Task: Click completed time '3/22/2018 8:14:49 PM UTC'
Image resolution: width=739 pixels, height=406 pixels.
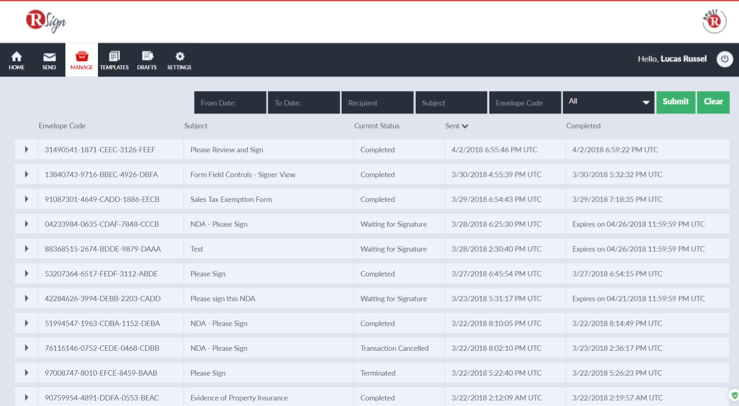Action: click(x=617, y=323)
